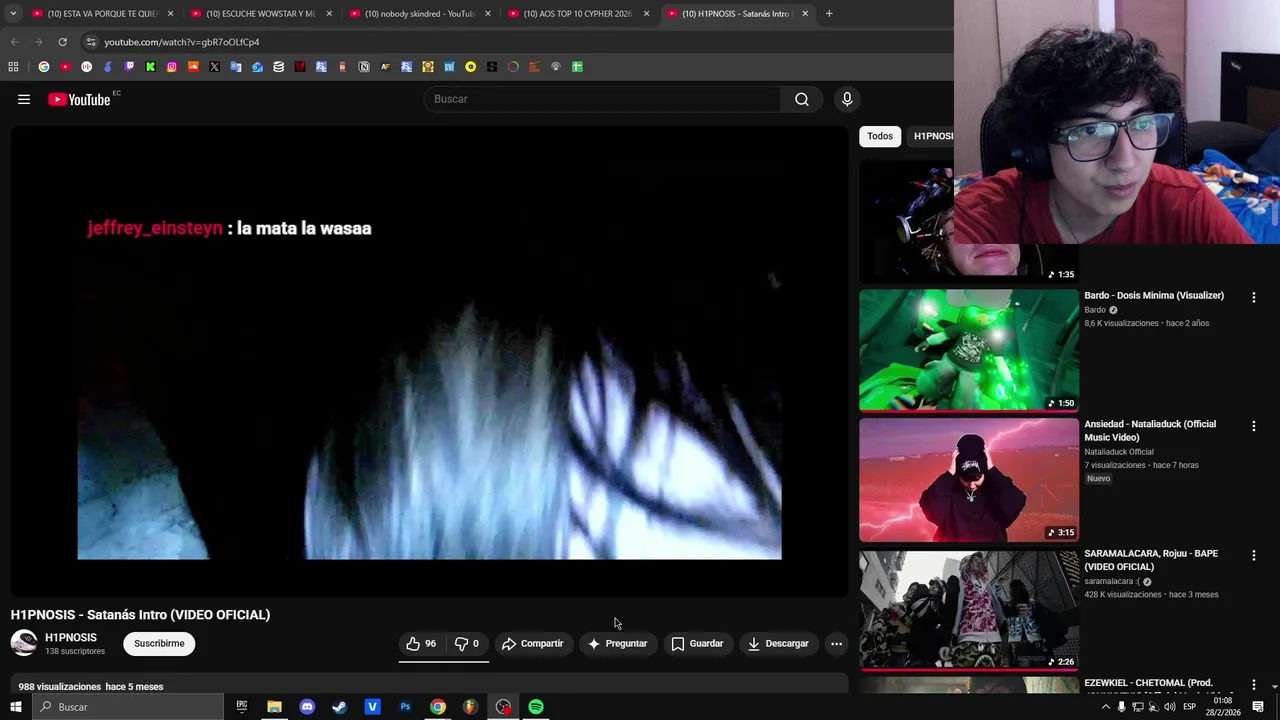Open Epic Games from the taskbar
Screen dimensions: 1280x720
241,707
